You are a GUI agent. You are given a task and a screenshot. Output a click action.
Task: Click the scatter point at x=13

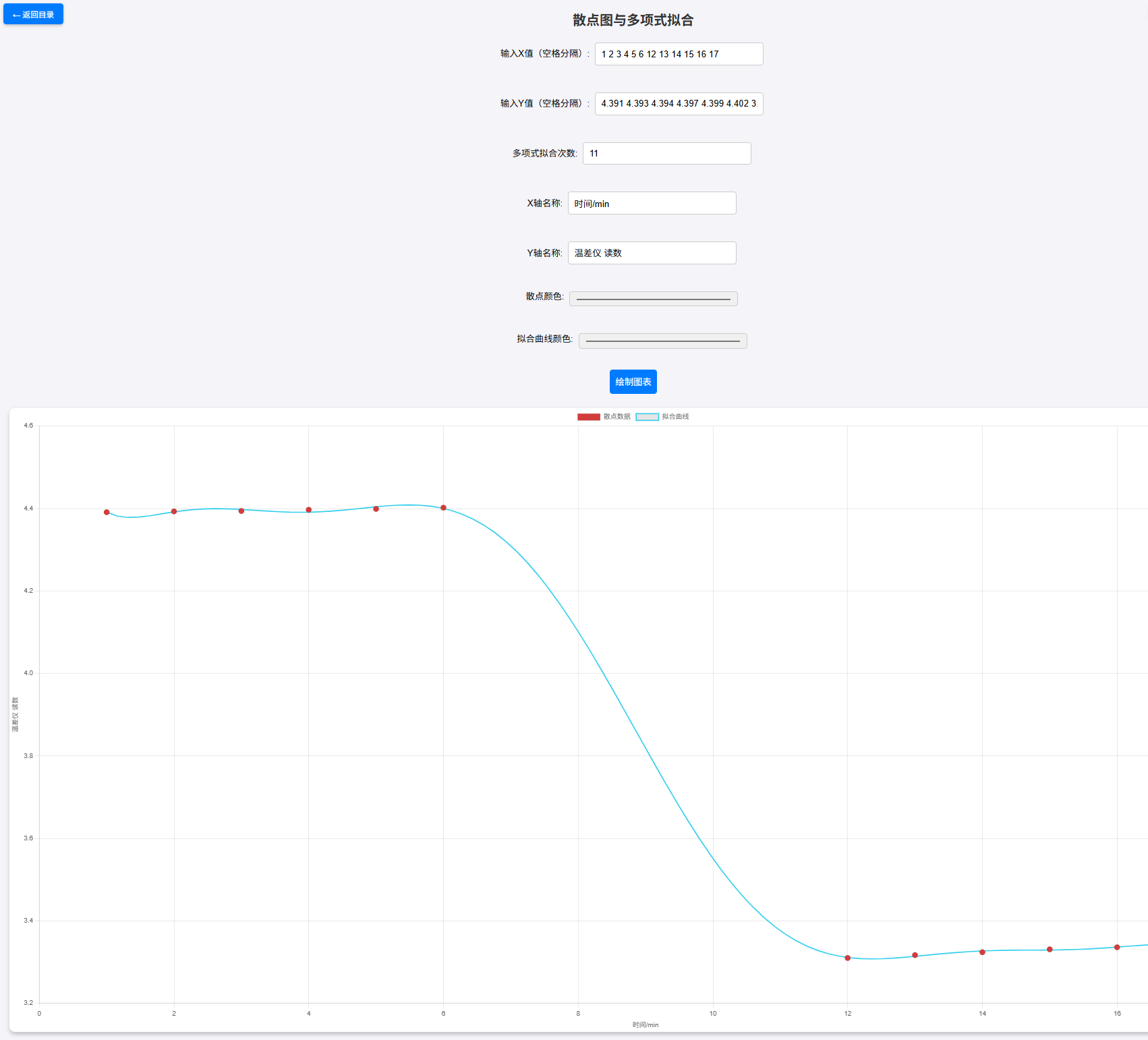(x=915, y=955)
